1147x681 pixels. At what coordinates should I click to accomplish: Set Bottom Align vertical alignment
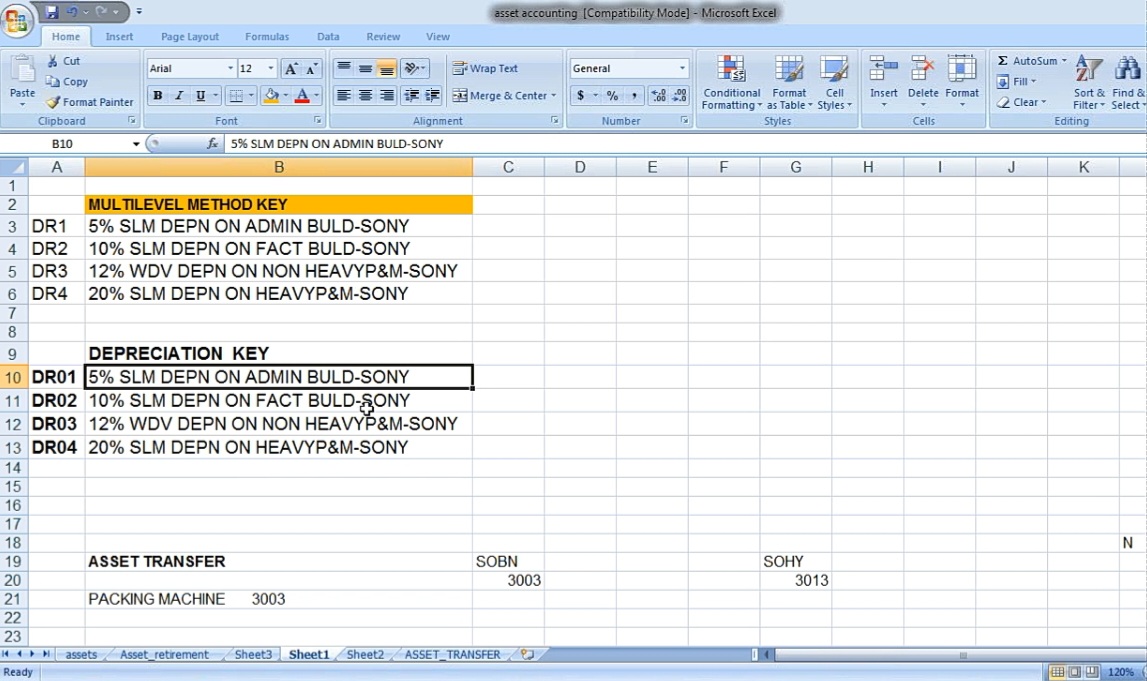(386, 68)
